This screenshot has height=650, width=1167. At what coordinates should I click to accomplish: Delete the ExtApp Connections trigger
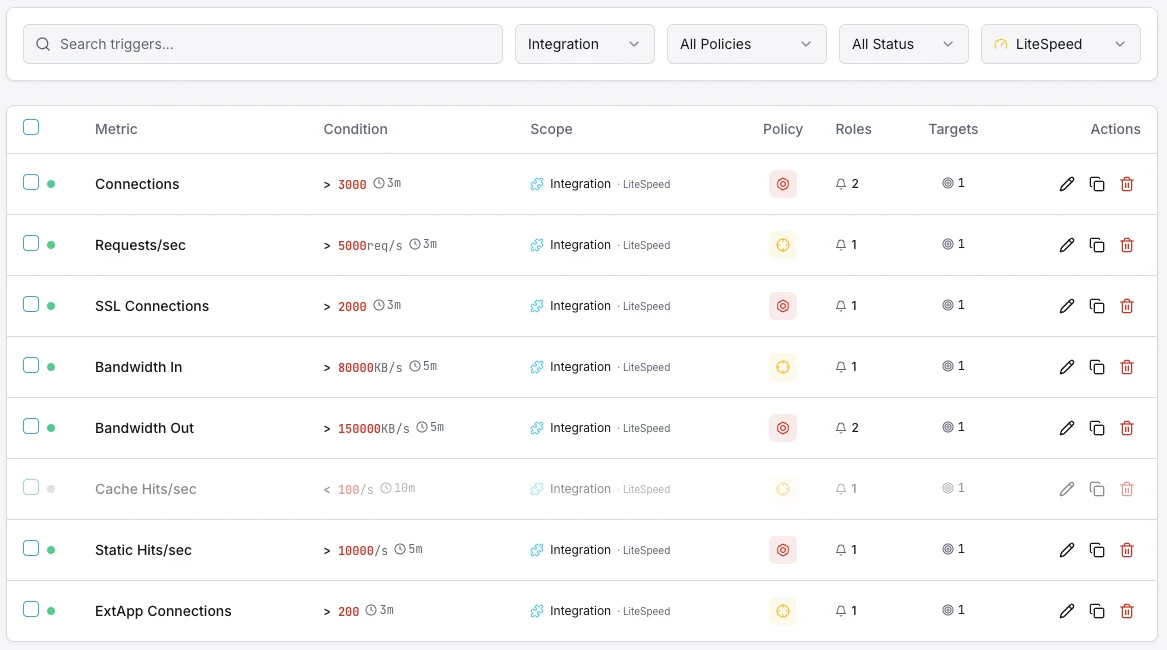pos(1127,611)
